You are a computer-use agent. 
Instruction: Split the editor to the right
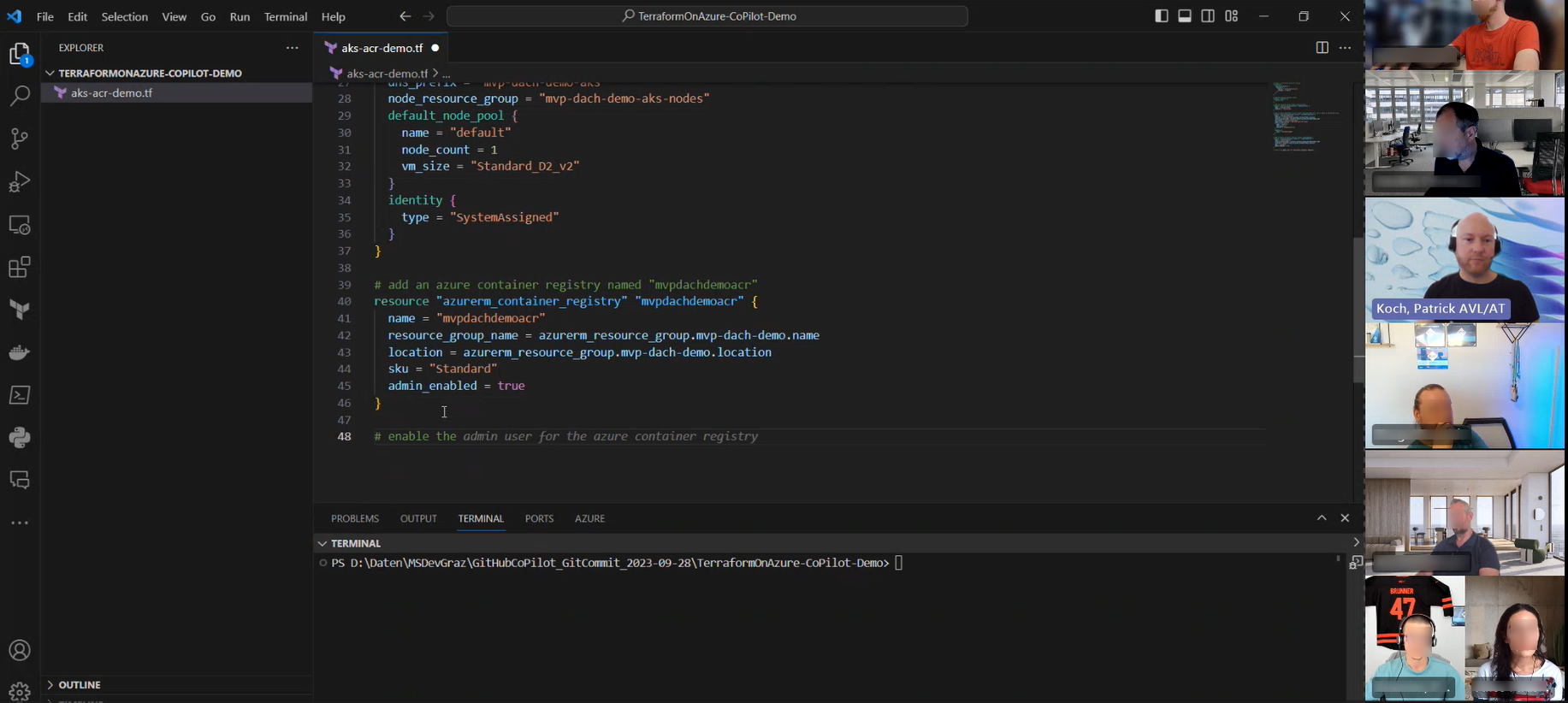pos(1322,48)
